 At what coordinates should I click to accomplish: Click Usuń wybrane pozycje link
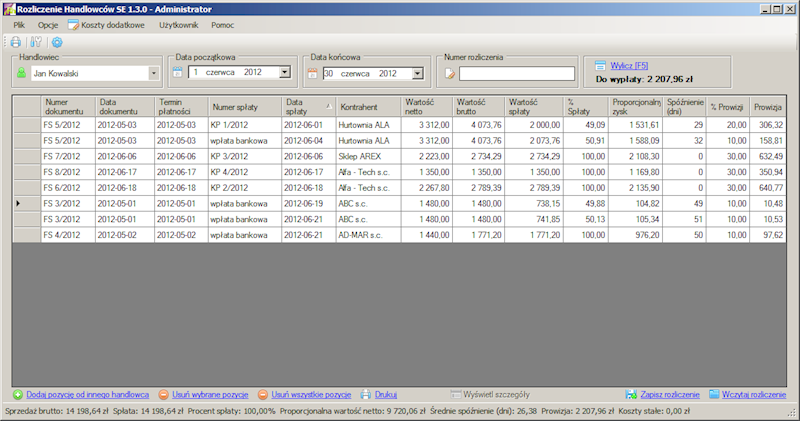tap(210, 394)
